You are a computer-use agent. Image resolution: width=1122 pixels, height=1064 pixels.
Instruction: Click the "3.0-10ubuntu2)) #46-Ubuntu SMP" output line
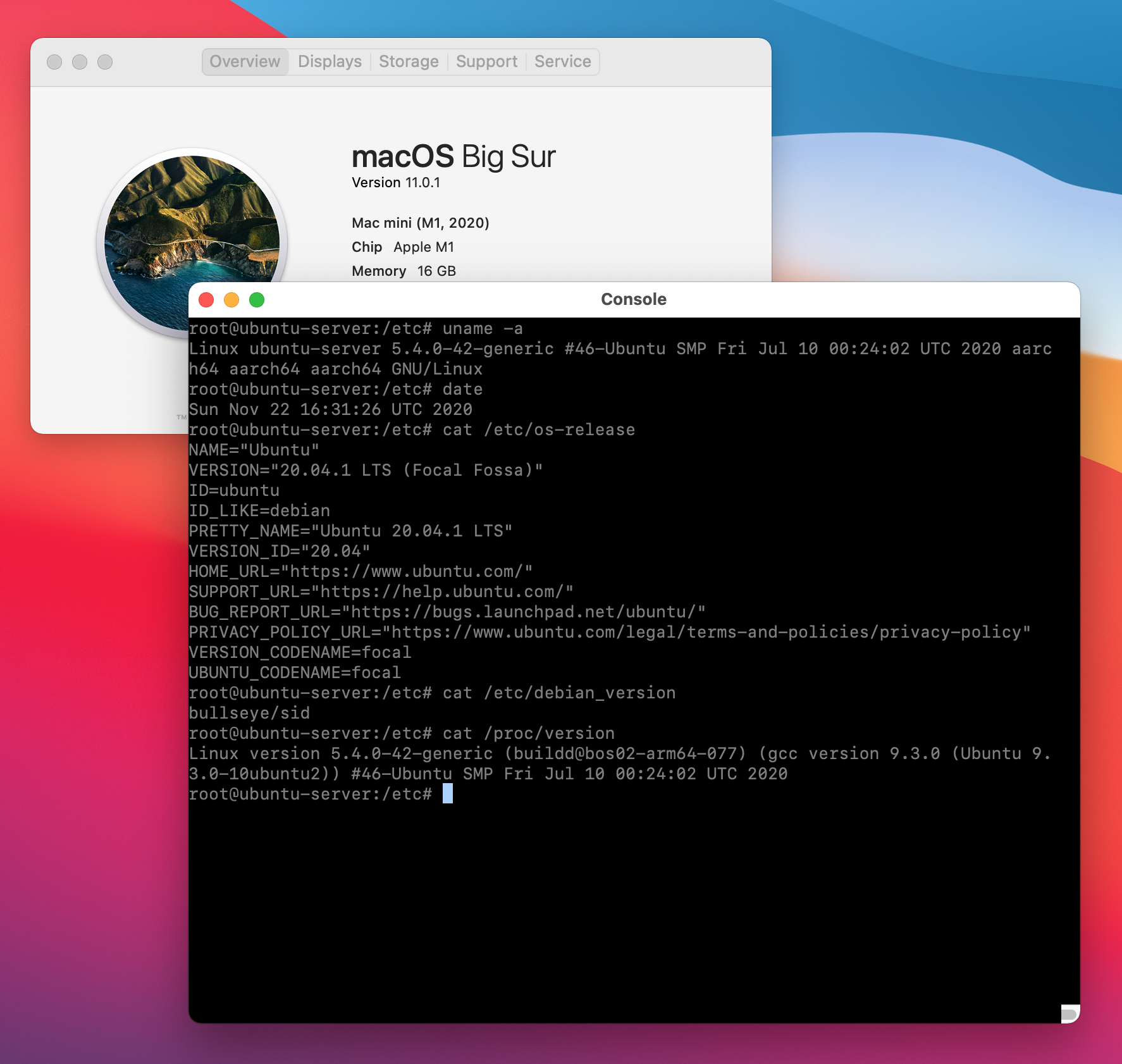pos(488,774)
